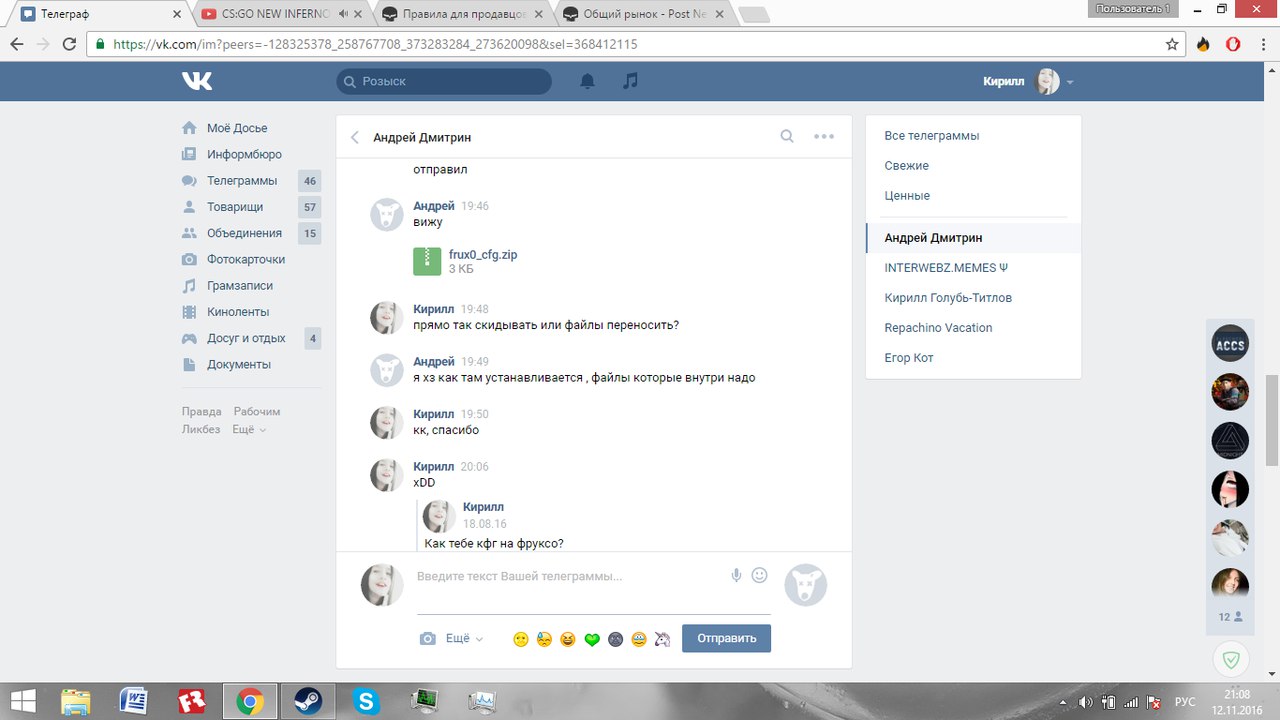Switch to the Общий рынок tab
The height and width of the screenshot is (720, 1280).
[644, 14]
